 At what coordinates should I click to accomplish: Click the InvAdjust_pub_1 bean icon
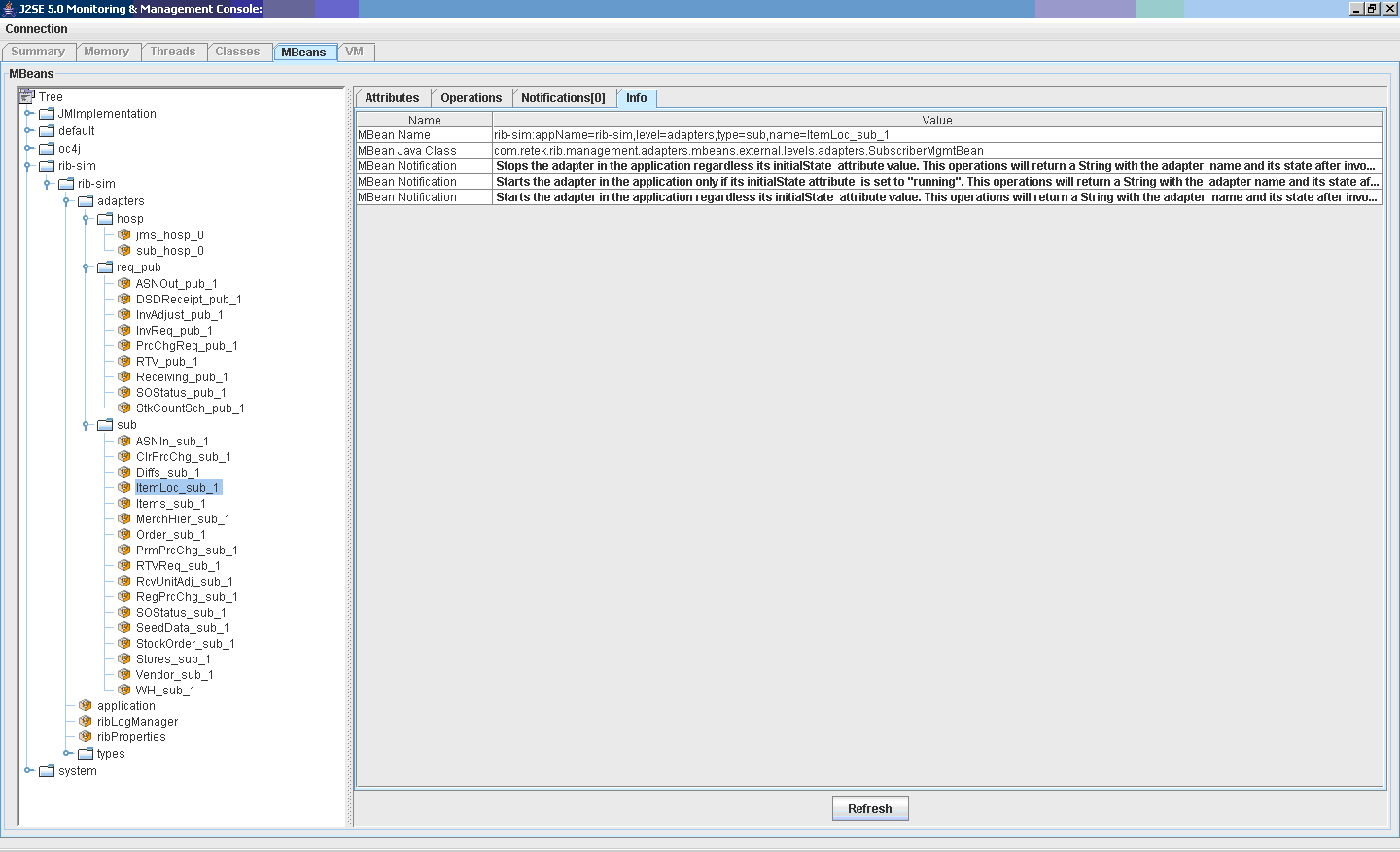coord(124,314)
